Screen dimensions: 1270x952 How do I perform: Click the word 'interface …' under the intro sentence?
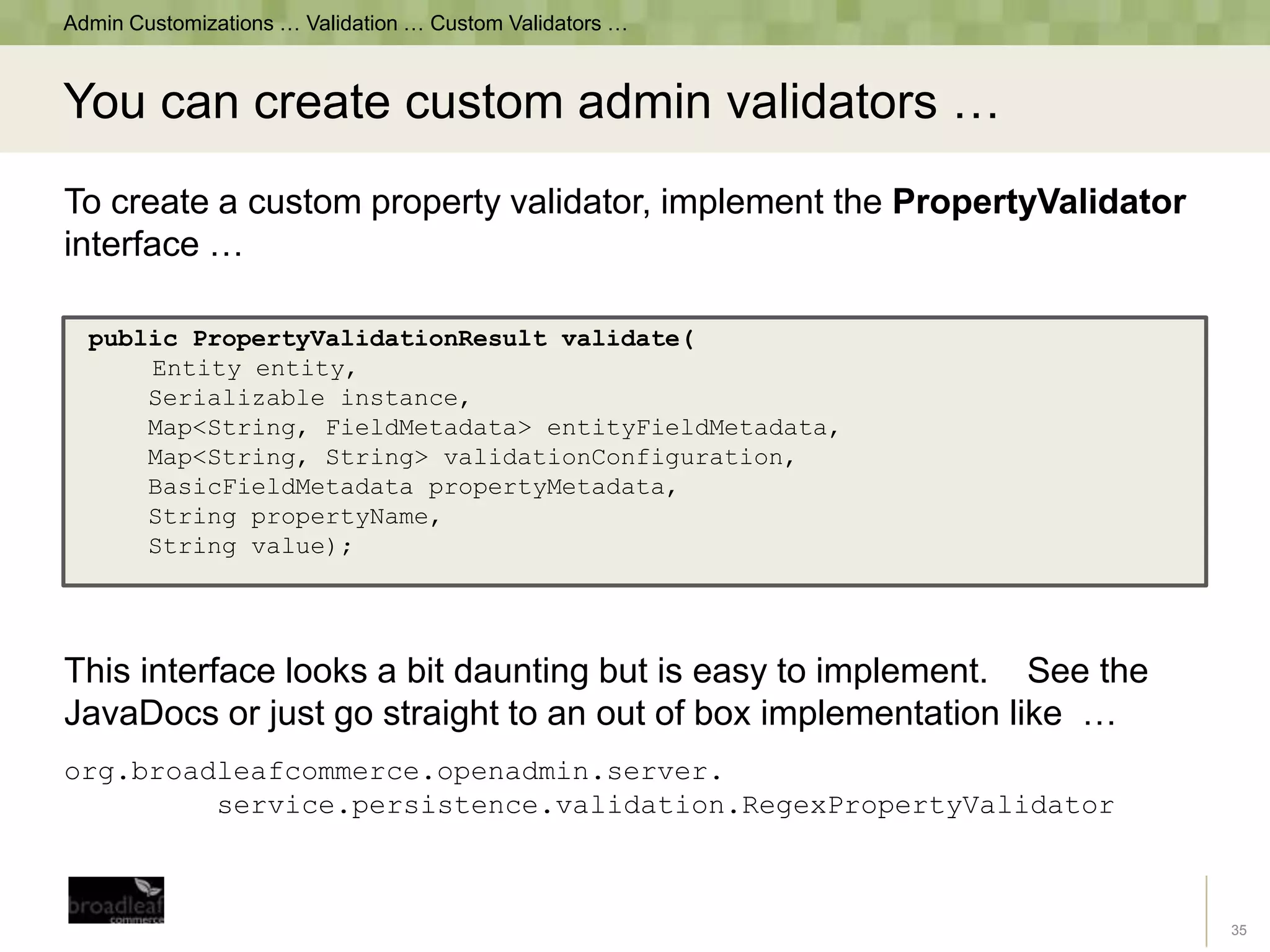point(153,244)
